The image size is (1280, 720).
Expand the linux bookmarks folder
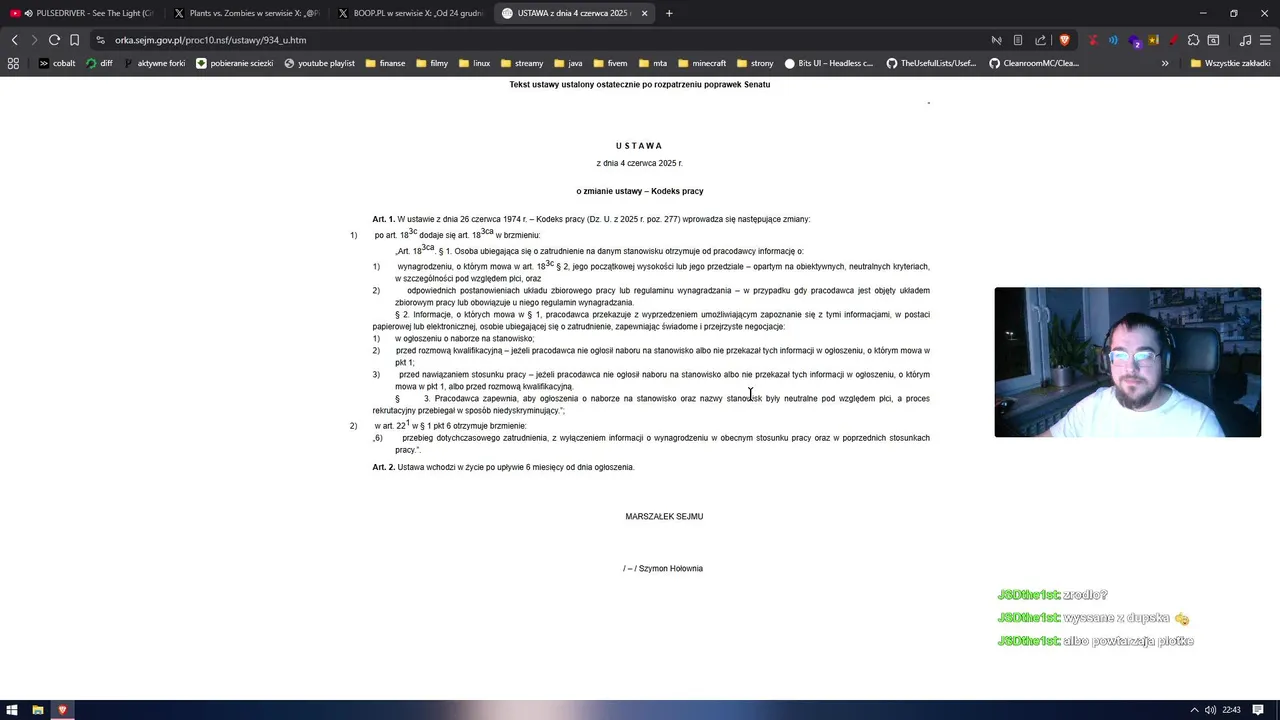tap(475, 63)
